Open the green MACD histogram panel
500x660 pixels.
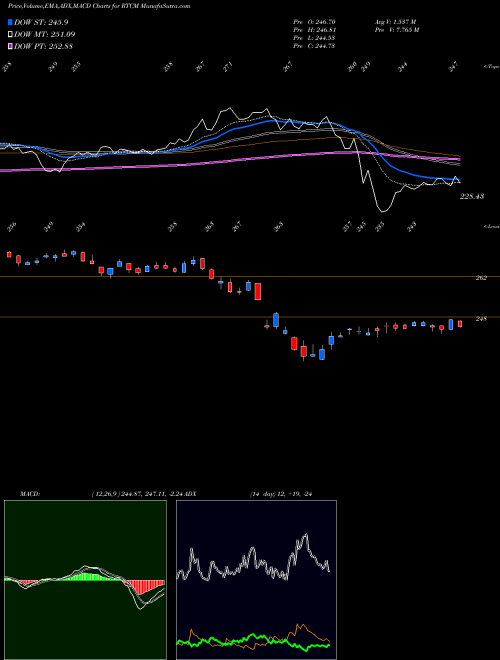85,580
